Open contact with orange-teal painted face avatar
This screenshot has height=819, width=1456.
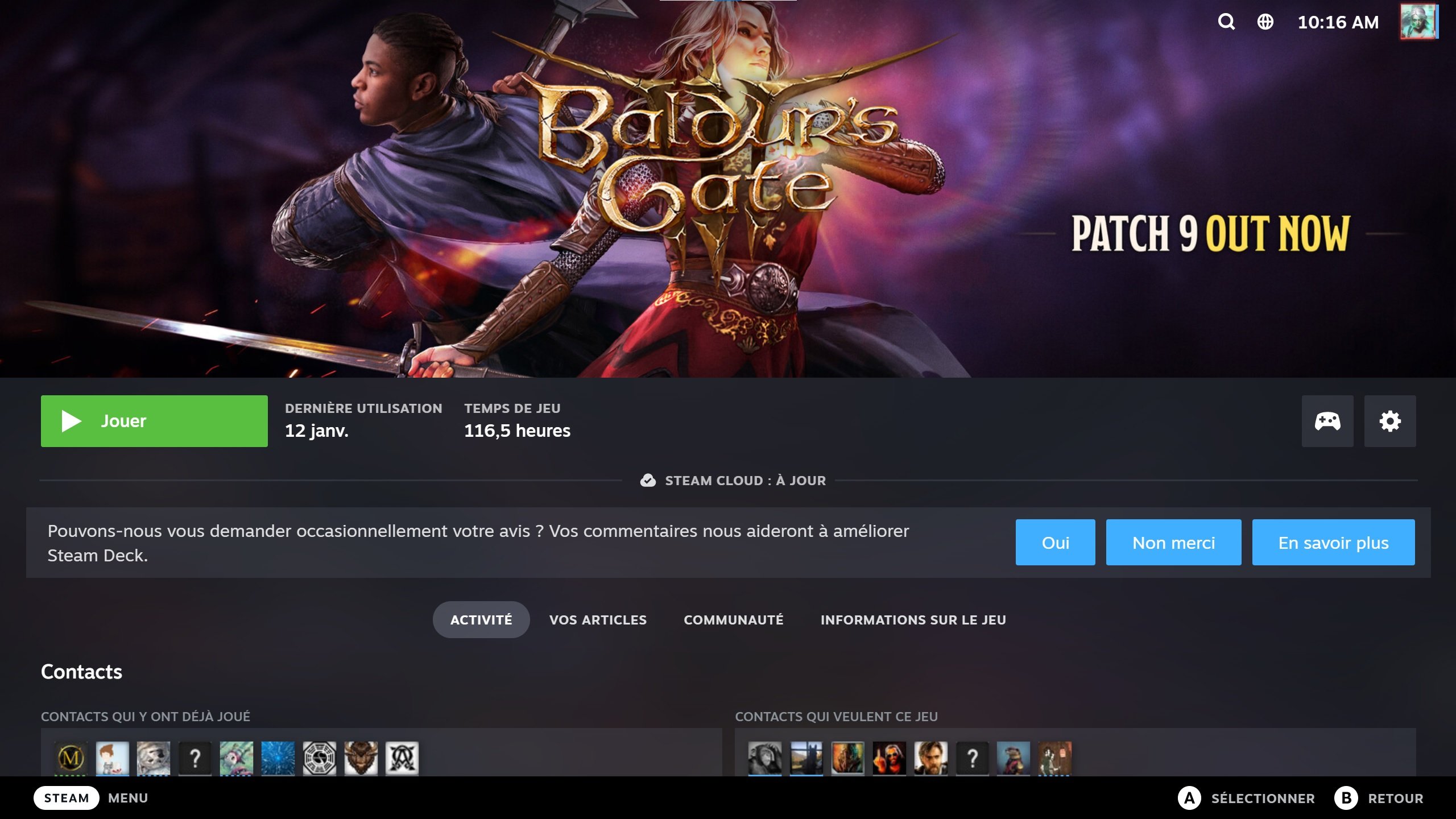point(848,758)
